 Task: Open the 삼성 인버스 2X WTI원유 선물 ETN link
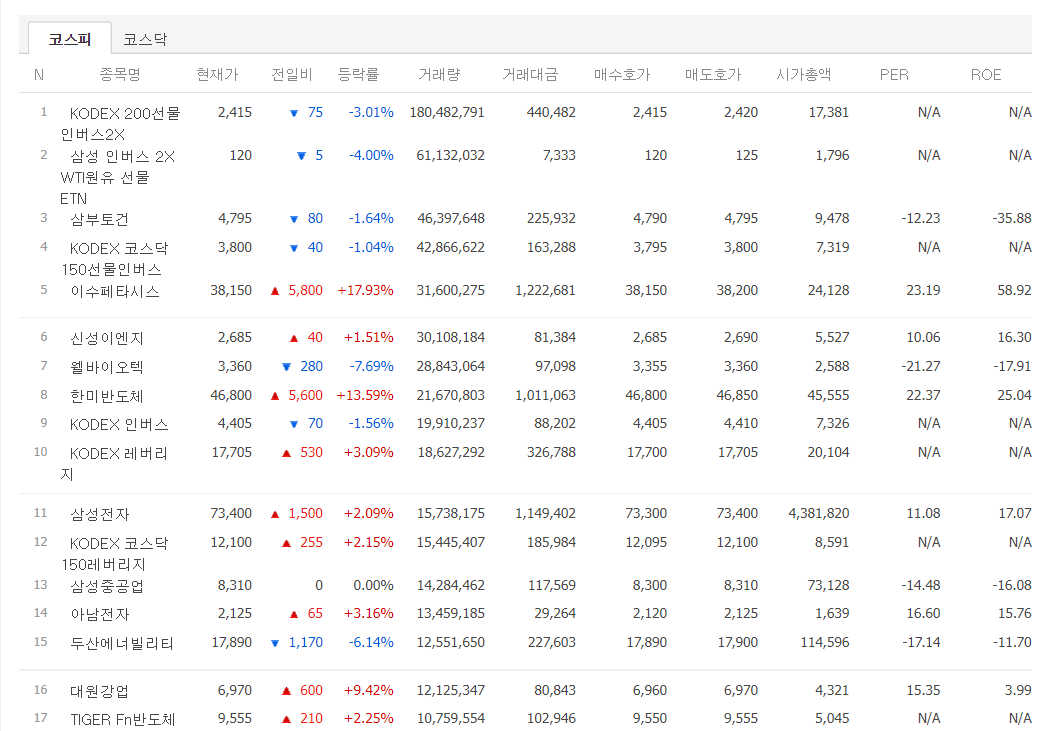[118, 177]
